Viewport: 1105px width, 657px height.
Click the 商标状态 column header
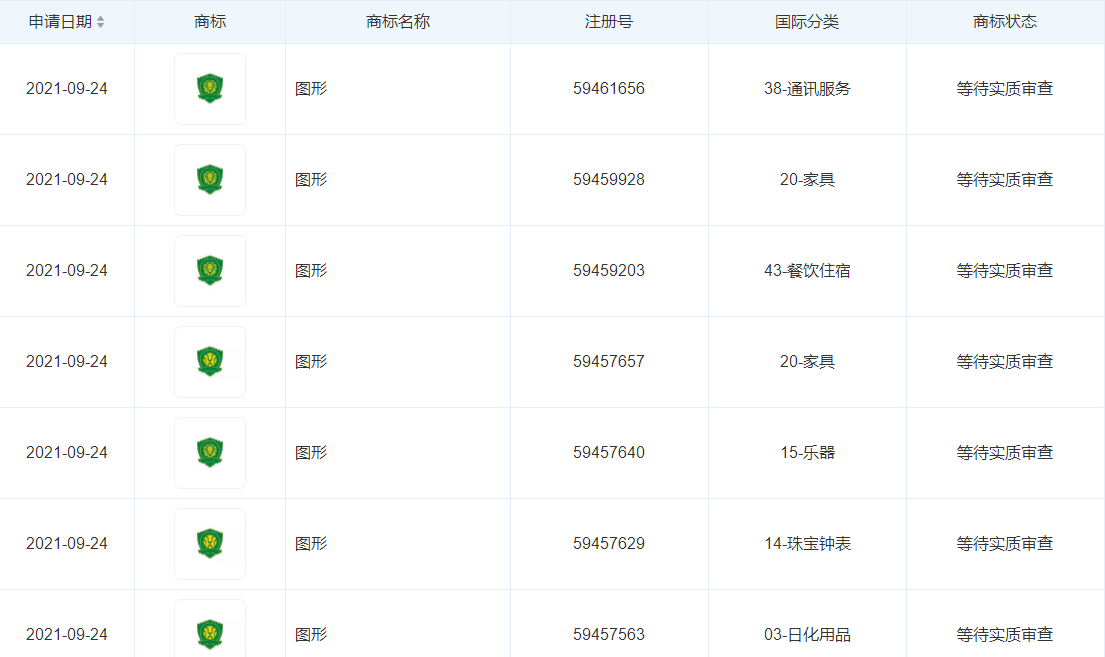tap(1005, 22)
